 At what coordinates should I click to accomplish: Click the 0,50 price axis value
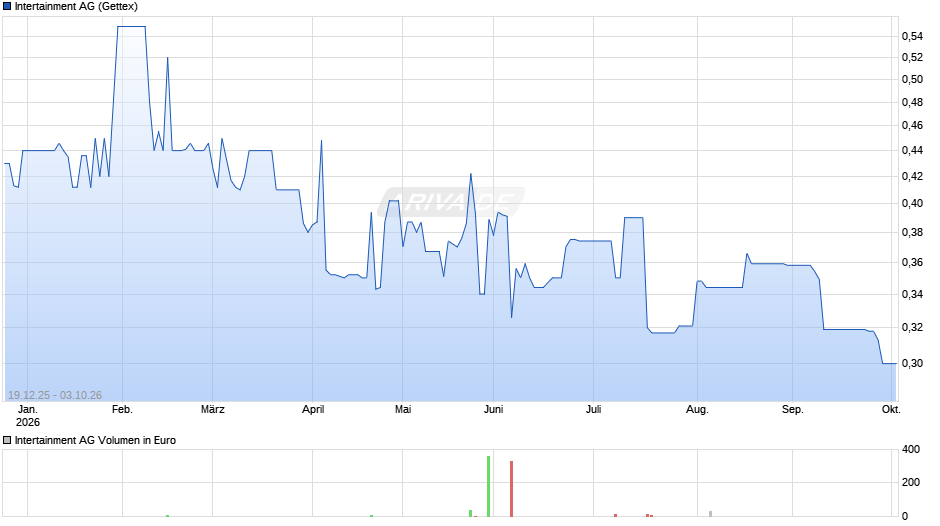tap(912, 79)
